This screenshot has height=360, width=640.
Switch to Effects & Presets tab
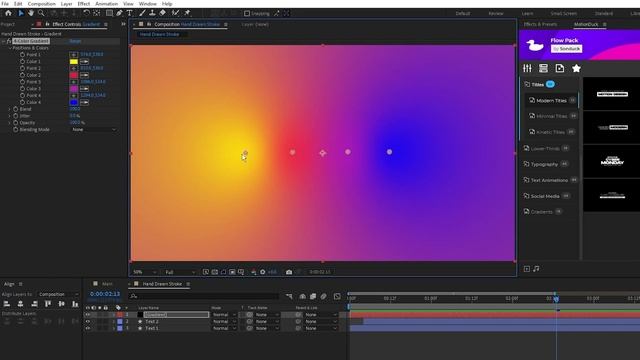(540, 24)
